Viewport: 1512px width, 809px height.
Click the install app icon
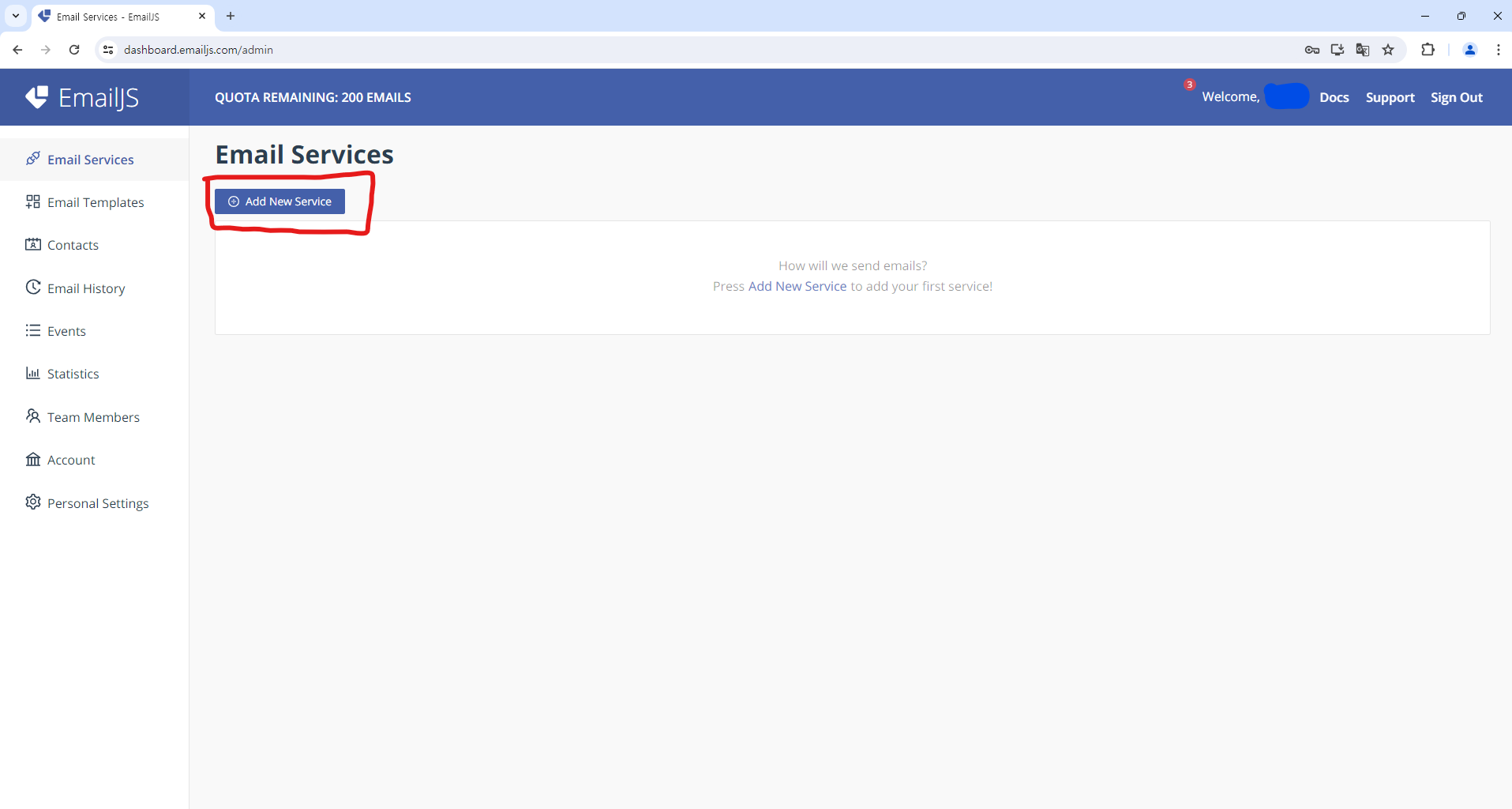(1338, 50)
